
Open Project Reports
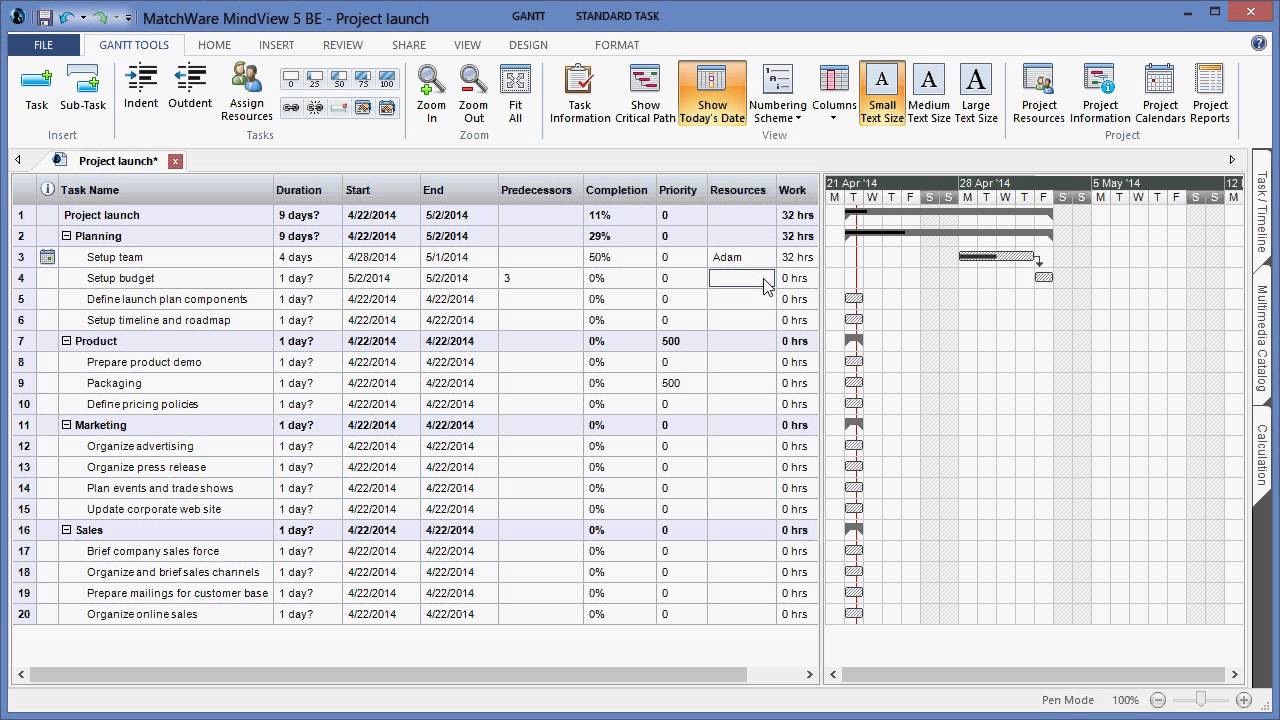(1210, 94)
